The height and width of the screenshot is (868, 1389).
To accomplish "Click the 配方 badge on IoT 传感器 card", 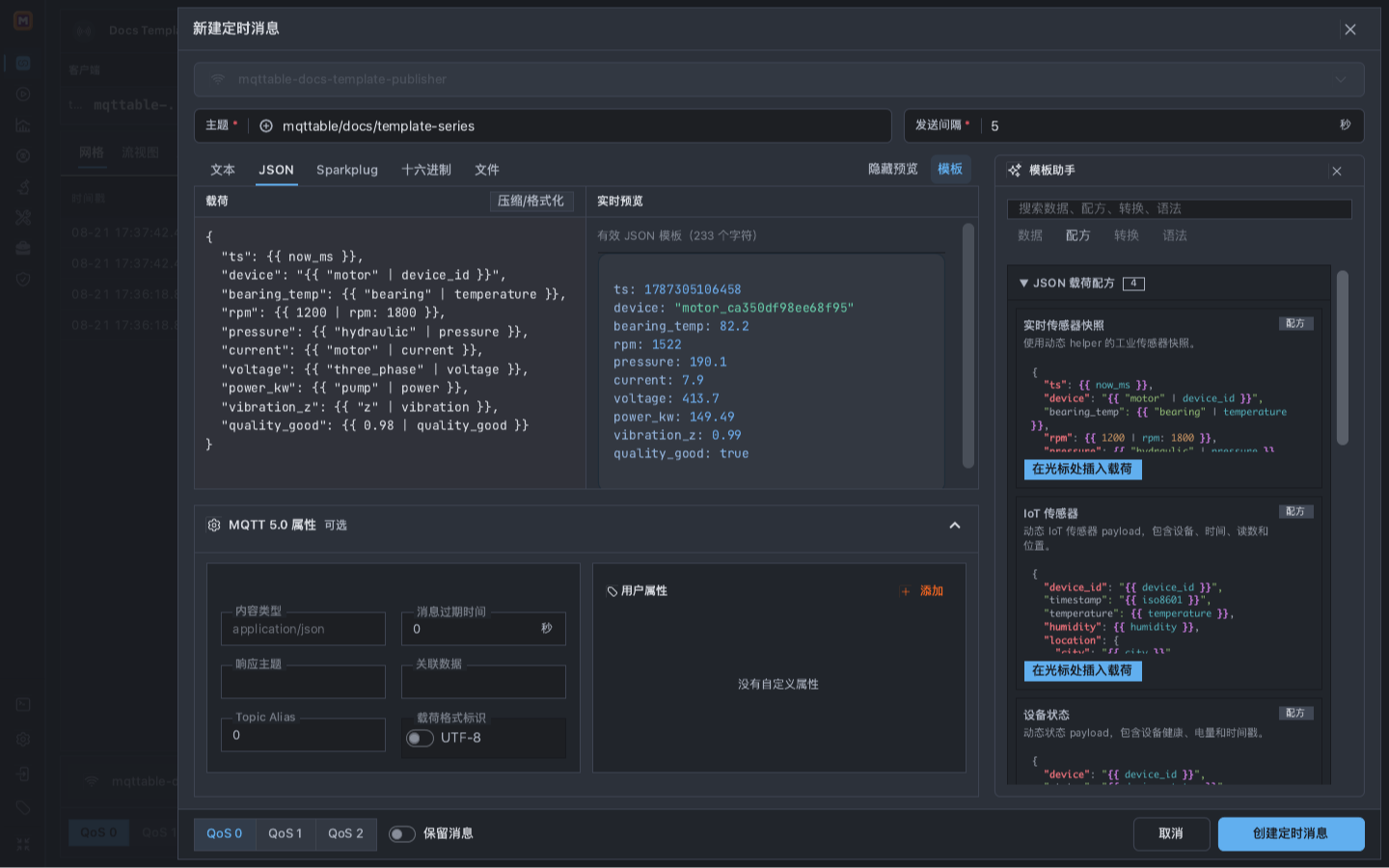I will (x=1295, y=512).
